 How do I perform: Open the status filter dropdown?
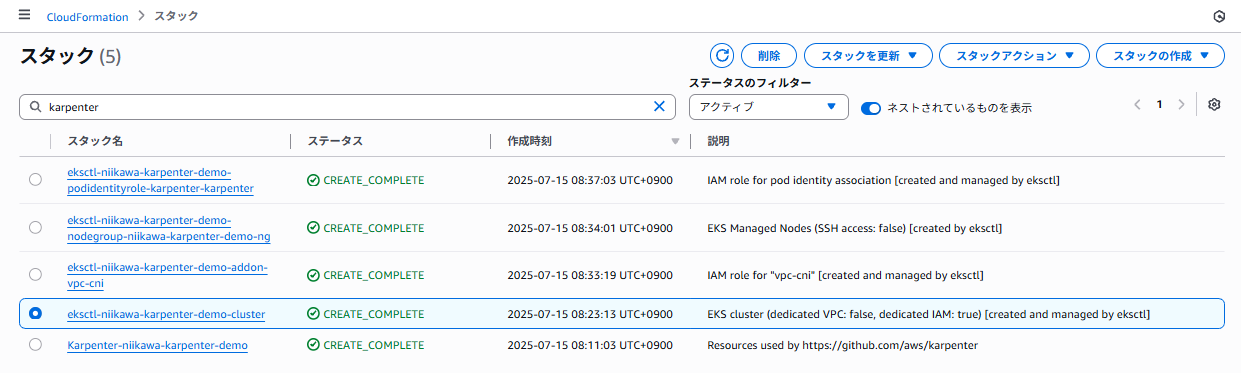(769, 107)
